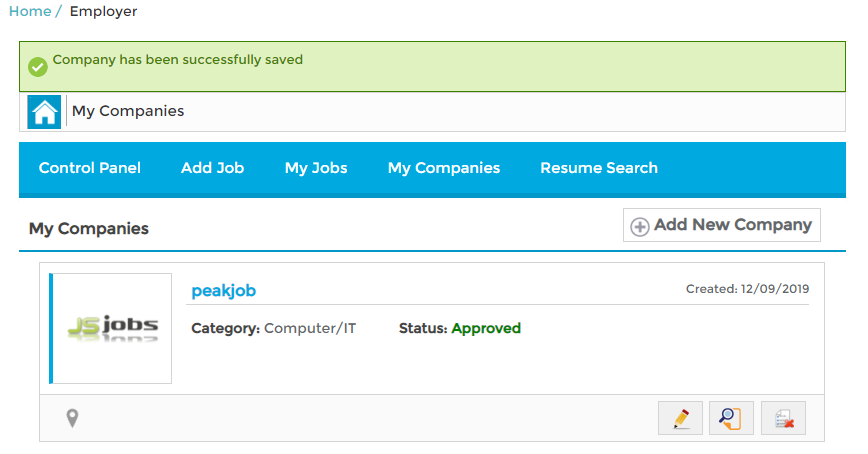Viewport: 868px width, 454px height.
Task: Click the Approved status label
Action: coord(486,328)
